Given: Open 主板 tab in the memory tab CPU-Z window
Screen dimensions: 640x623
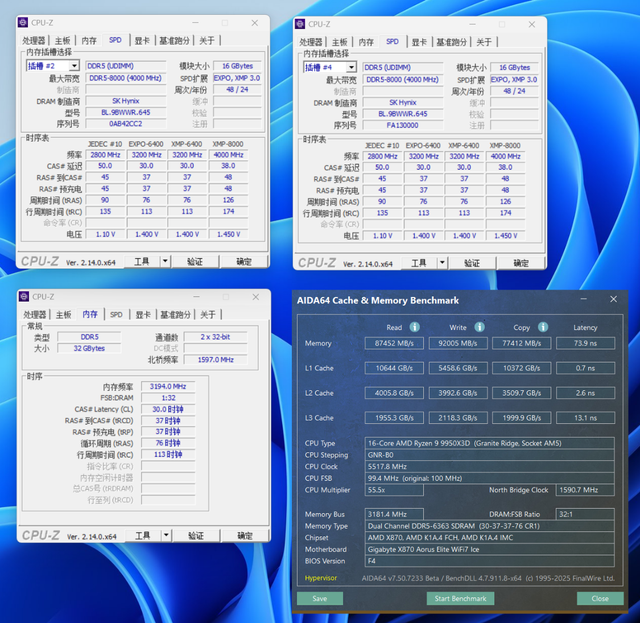Looking at the screenshot, I should (x=64, y=314).
